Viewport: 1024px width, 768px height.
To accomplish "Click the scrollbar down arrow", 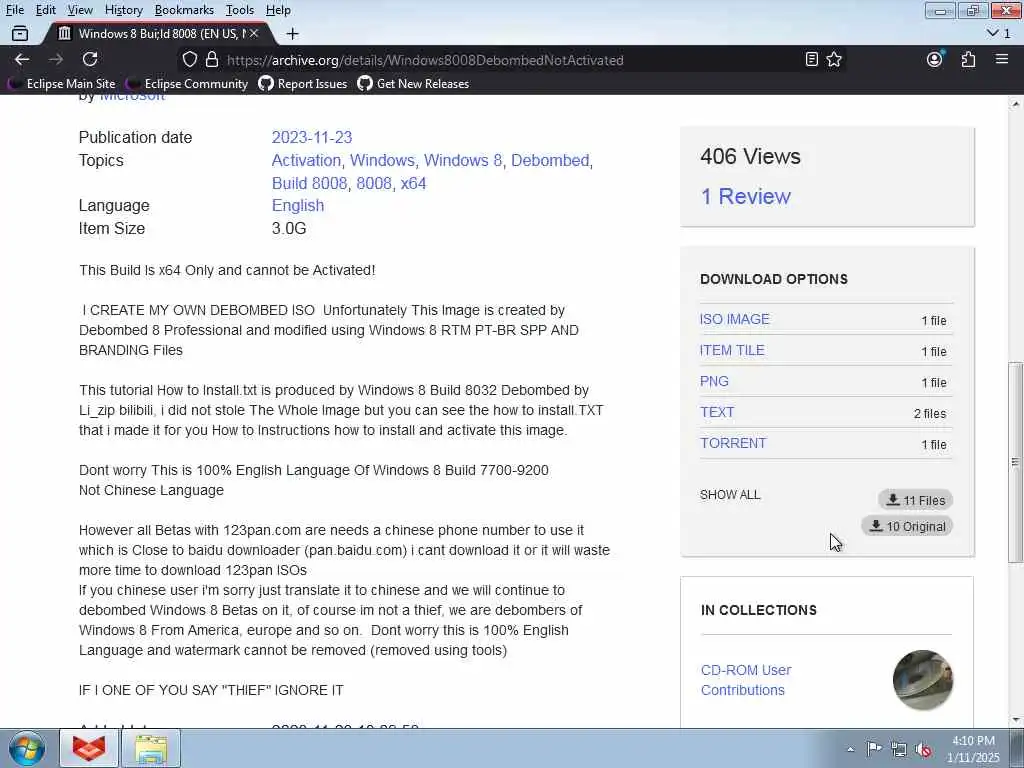I will pyautogui.click(x=1016, y=720).
